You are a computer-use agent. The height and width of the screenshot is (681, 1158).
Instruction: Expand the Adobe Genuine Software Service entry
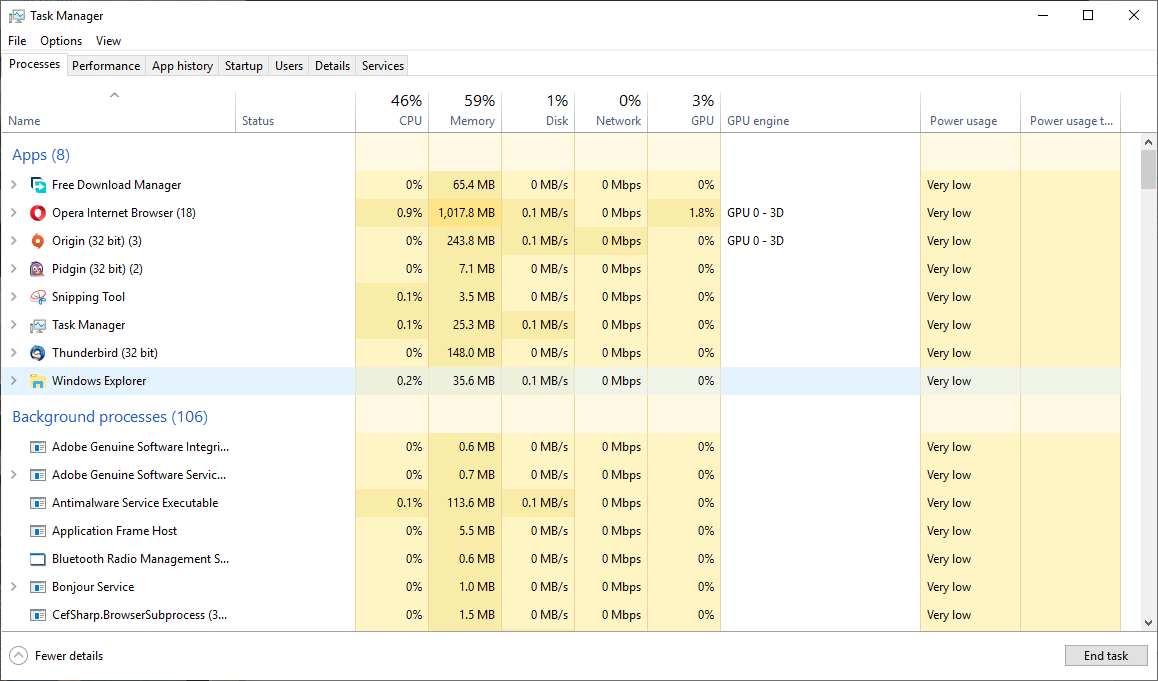tap(13, 475)
